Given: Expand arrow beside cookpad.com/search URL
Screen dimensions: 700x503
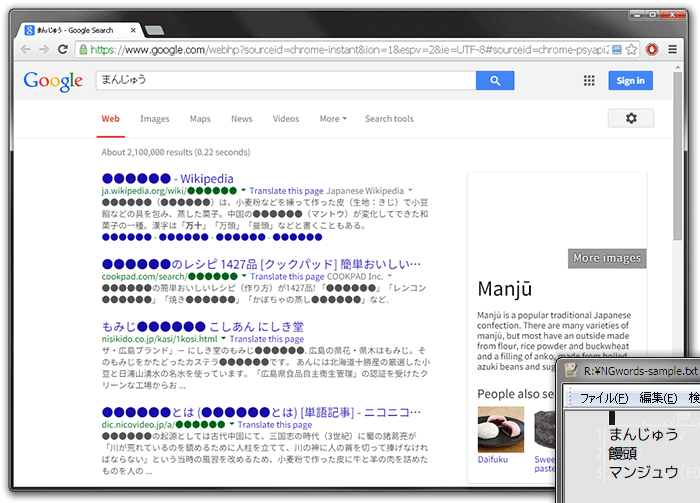Looking at the screenshot, I should pos(244,276).
